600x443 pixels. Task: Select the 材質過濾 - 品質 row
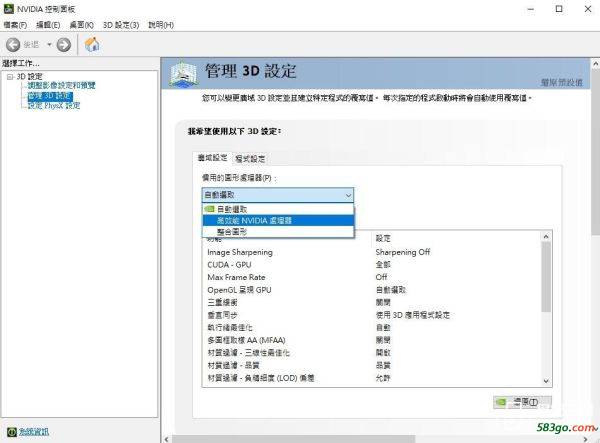click(x=372, y=366)
